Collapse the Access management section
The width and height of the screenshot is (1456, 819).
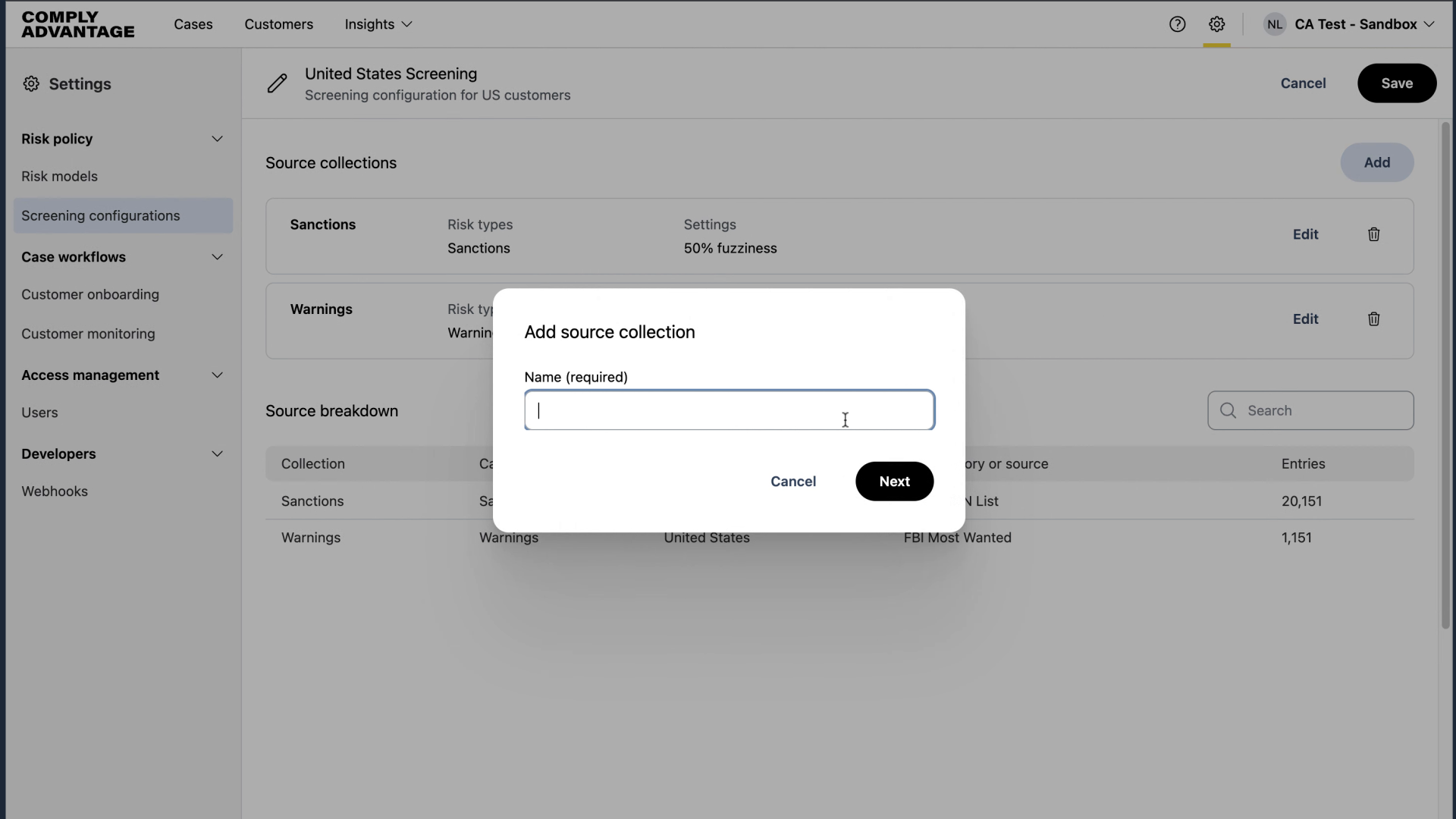click(x=217, y=375)
